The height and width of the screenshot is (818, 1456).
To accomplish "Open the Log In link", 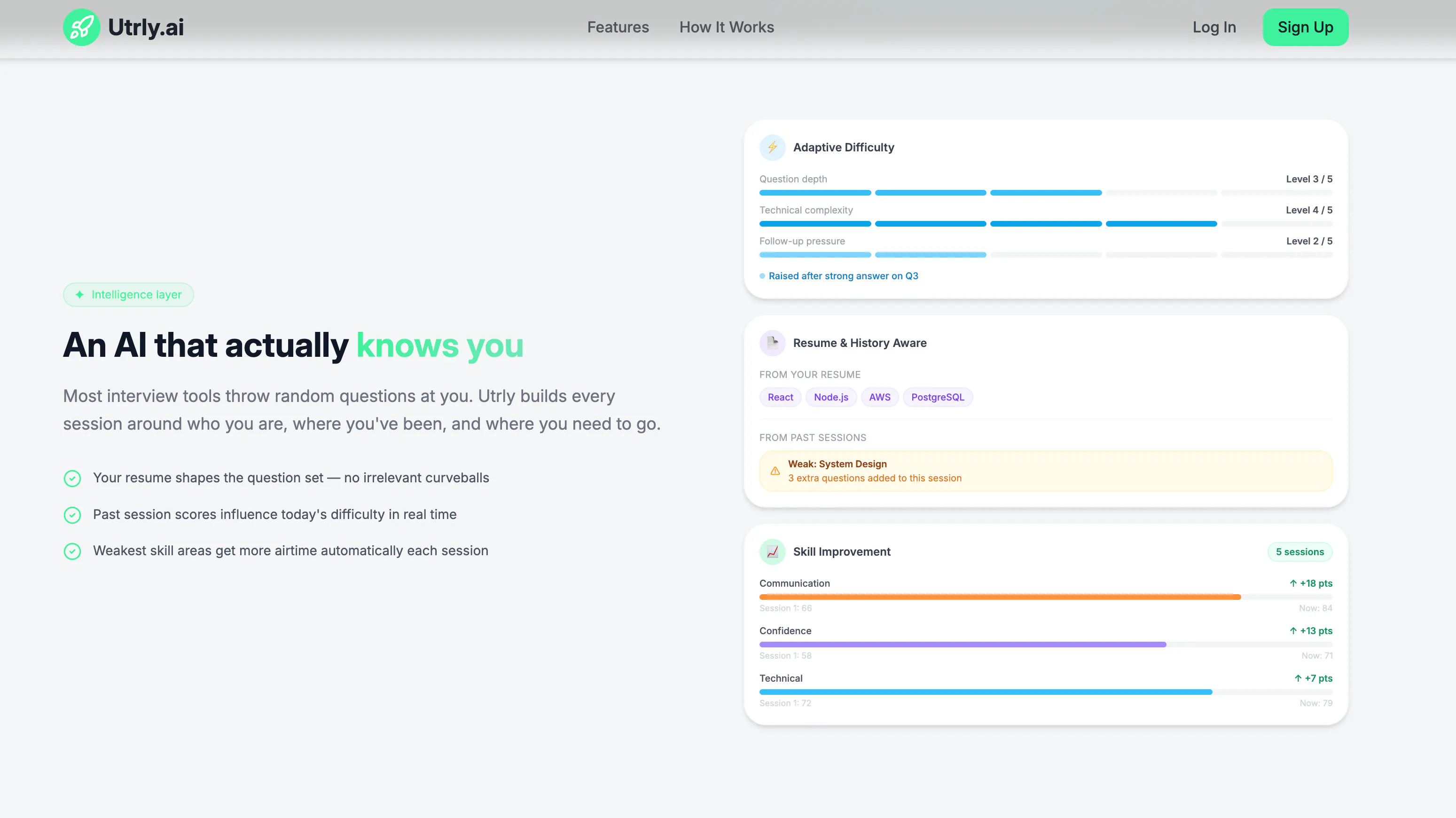I will [x=1214, y=27].
